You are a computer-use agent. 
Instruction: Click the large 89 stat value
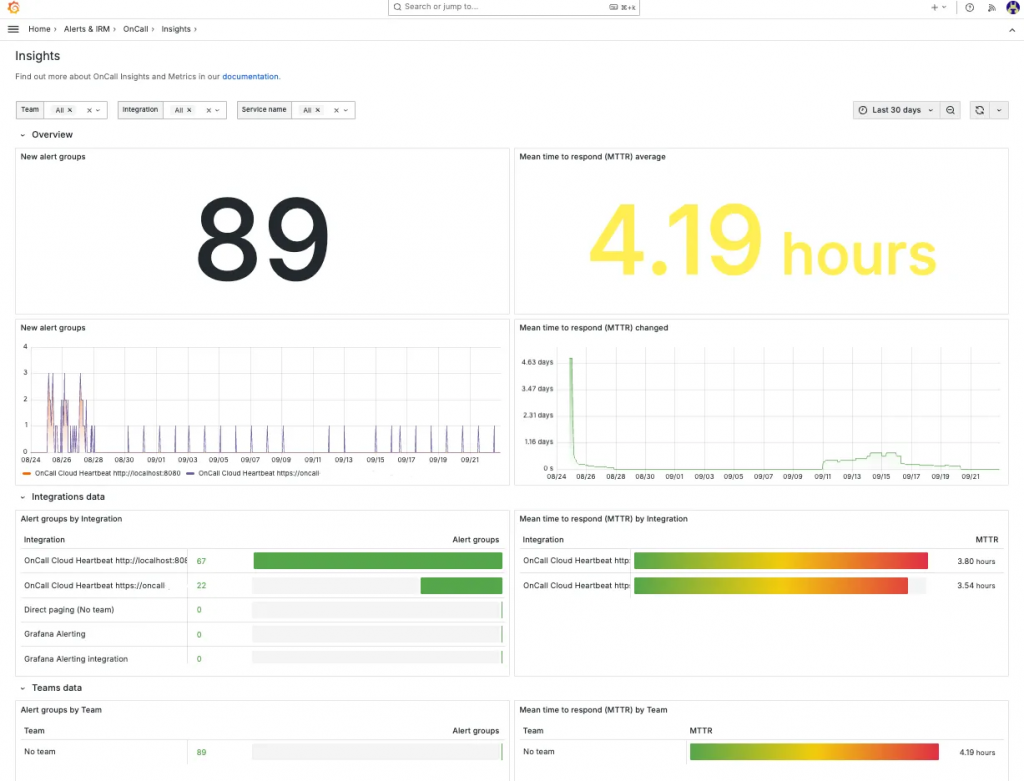pyautogui.click(x=263, y=239)
